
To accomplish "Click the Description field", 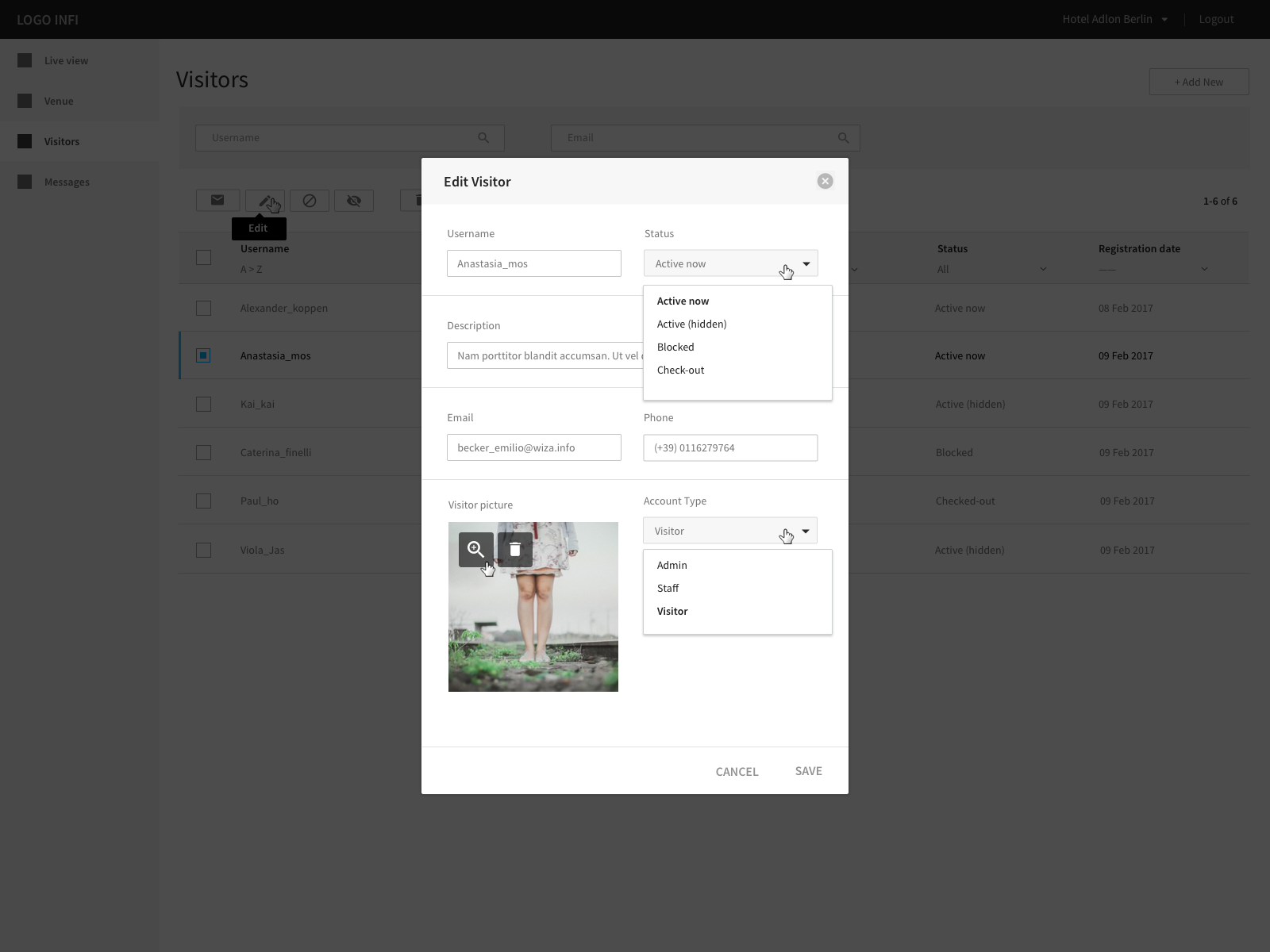I will coord(546,355).
